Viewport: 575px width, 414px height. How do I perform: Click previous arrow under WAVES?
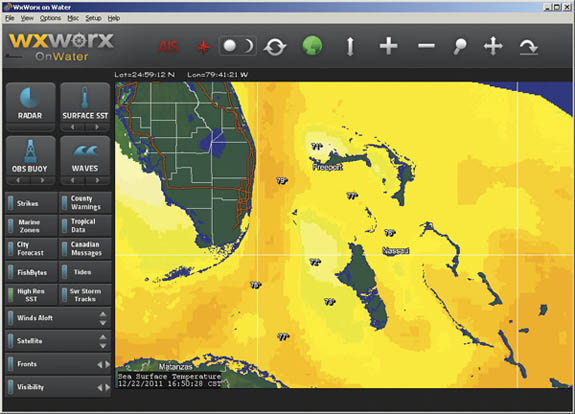73,180
